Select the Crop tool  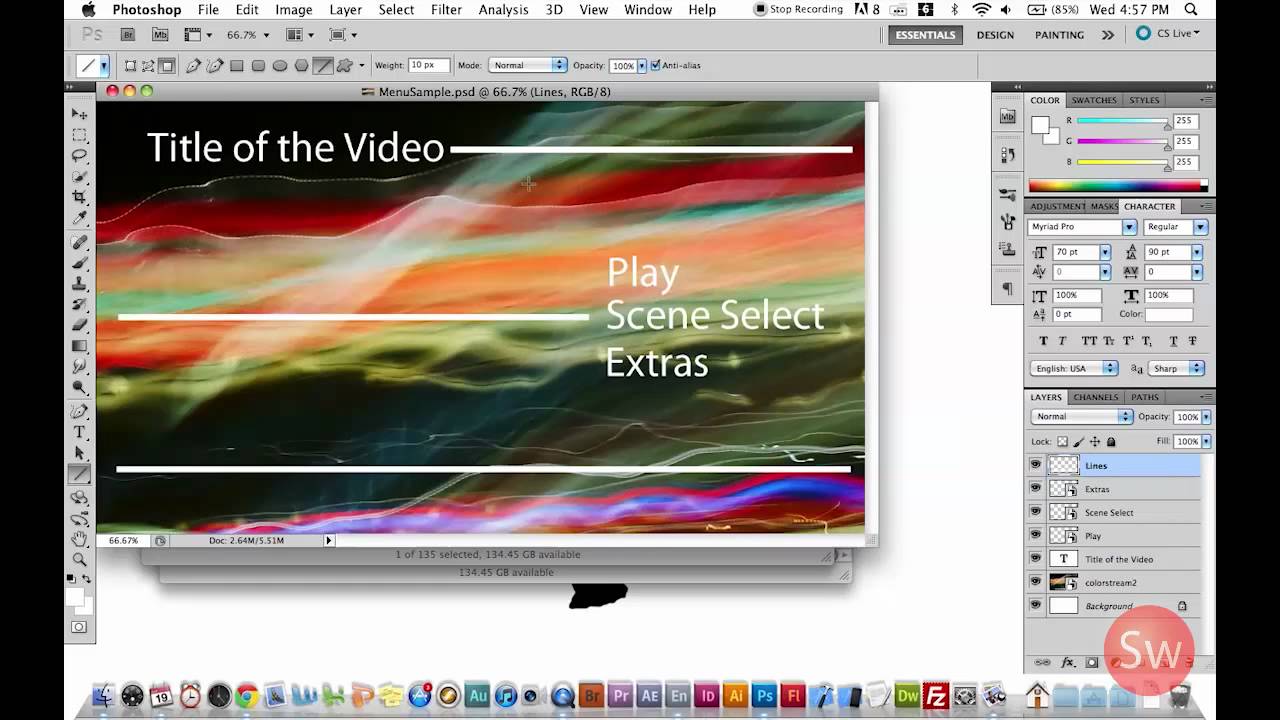[x=79, y=198]
